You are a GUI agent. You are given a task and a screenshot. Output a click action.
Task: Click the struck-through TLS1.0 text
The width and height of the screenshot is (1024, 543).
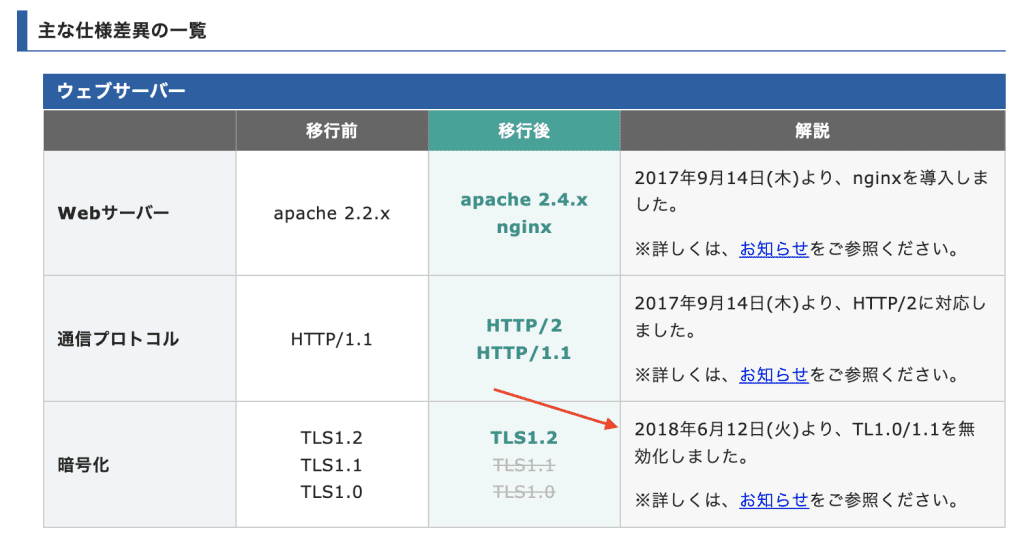(x=524, y=492)
